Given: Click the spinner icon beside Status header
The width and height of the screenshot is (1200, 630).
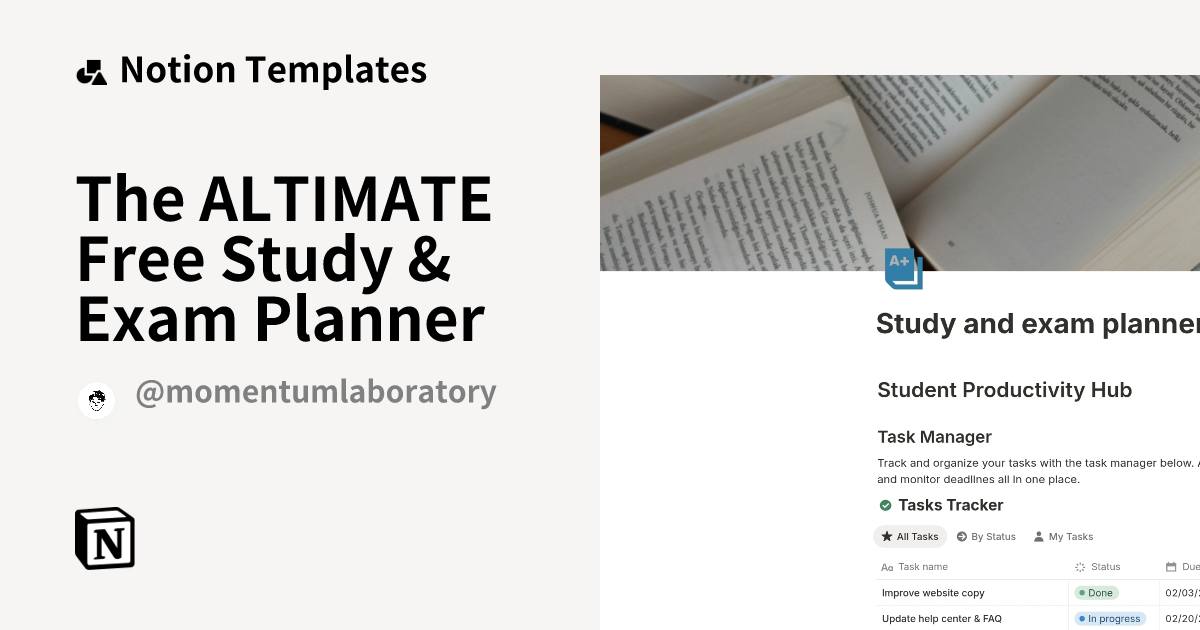Looking at the screenshot, I should [1079, 567].
